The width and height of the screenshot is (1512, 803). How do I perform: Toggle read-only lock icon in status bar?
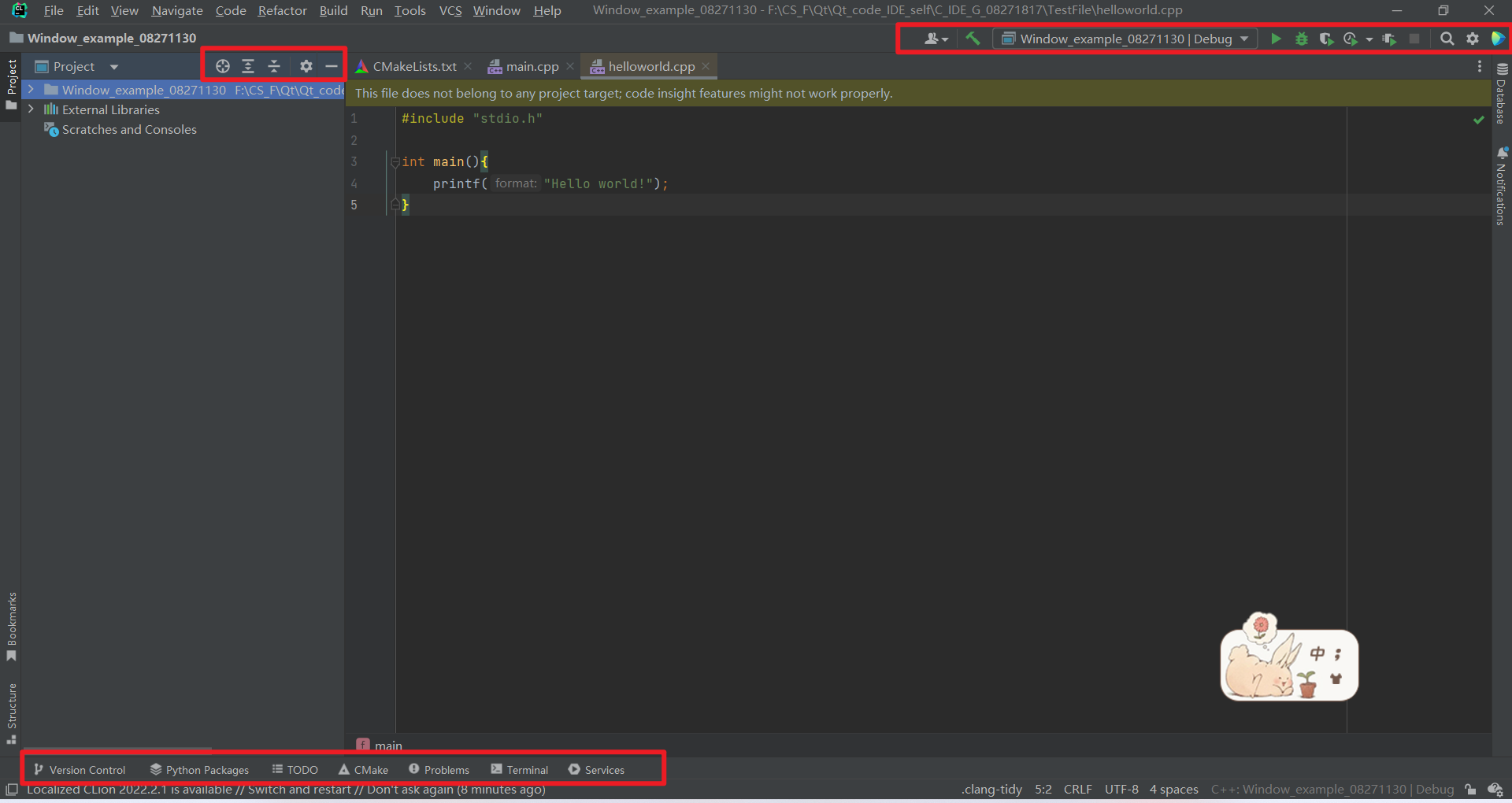pyautogui.click(x=1470, y=789)
